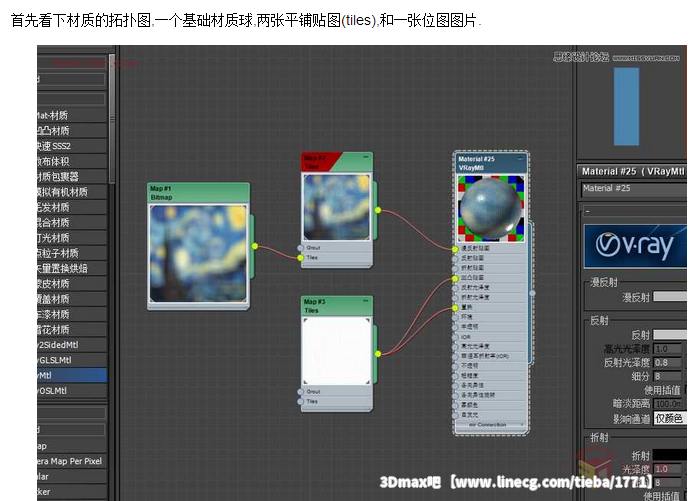This screenshot has width=692, height=501.
Task: Collapse the Map #3 Tiles node
Action: [366, 301]
